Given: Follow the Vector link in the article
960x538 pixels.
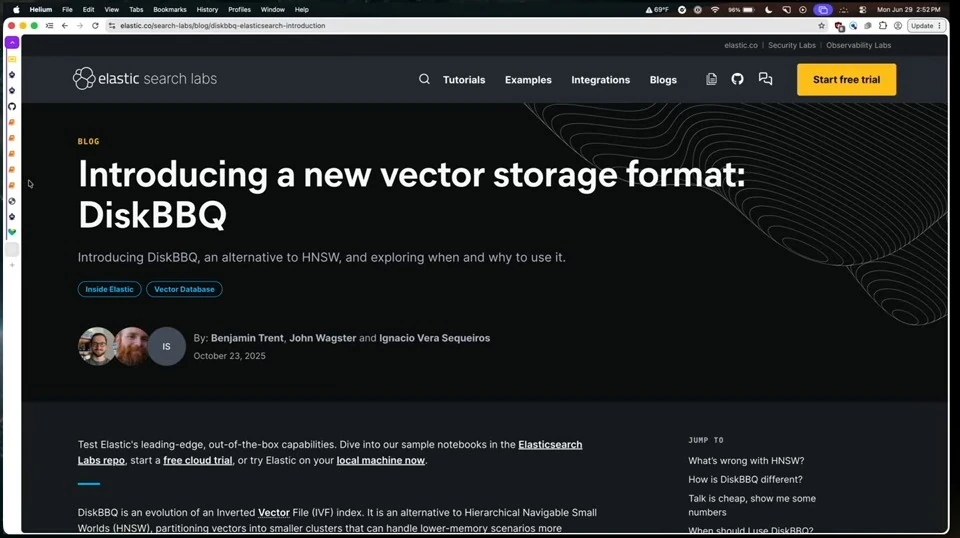Looking at the screenshot, I should click(274, 512).
